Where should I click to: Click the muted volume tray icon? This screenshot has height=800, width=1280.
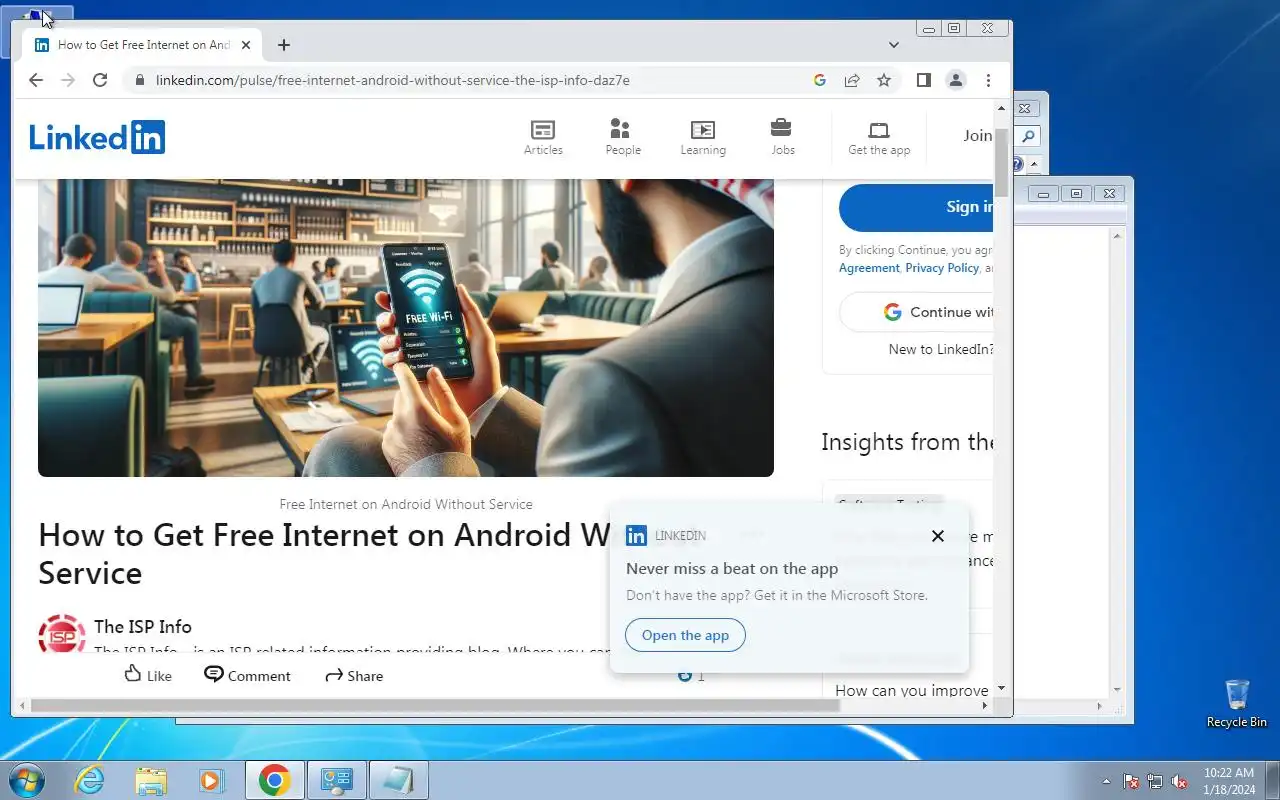[1180, 781]
